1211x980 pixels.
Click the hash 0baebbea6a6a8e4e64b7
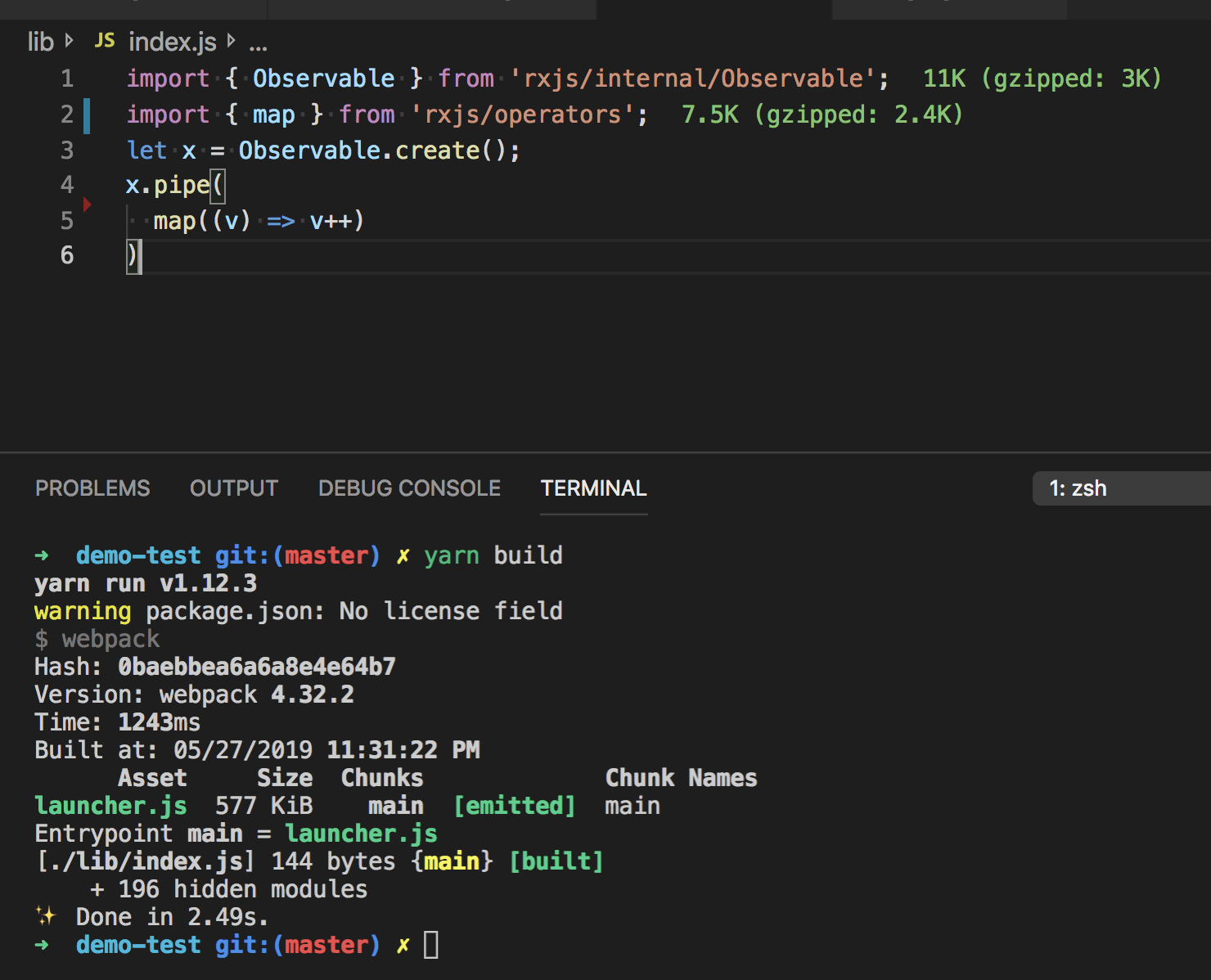[257, 667]
